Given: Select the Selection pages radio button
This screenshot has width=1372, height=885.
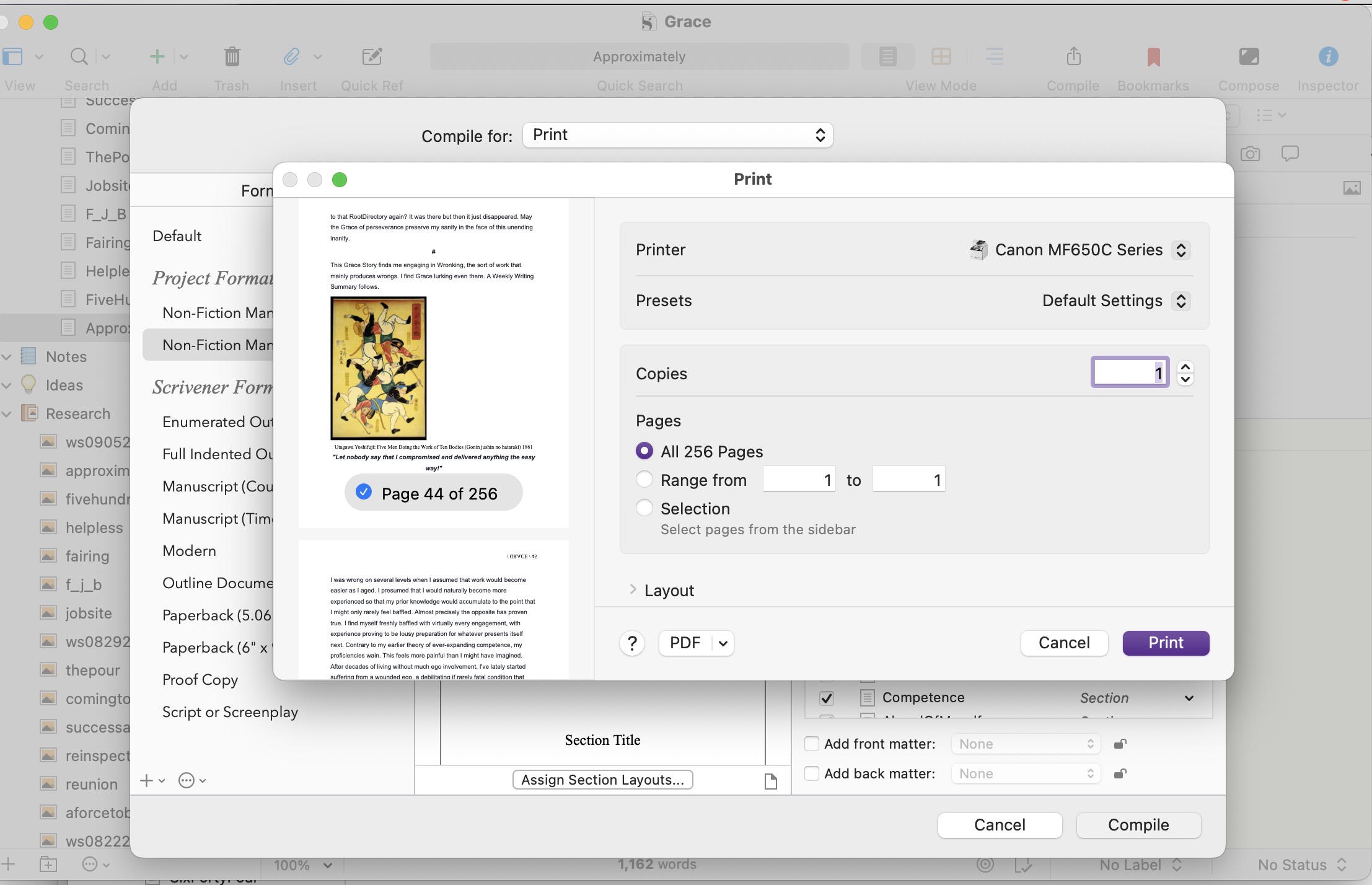Looking at the screenshot, I should [x=644, y=508].
